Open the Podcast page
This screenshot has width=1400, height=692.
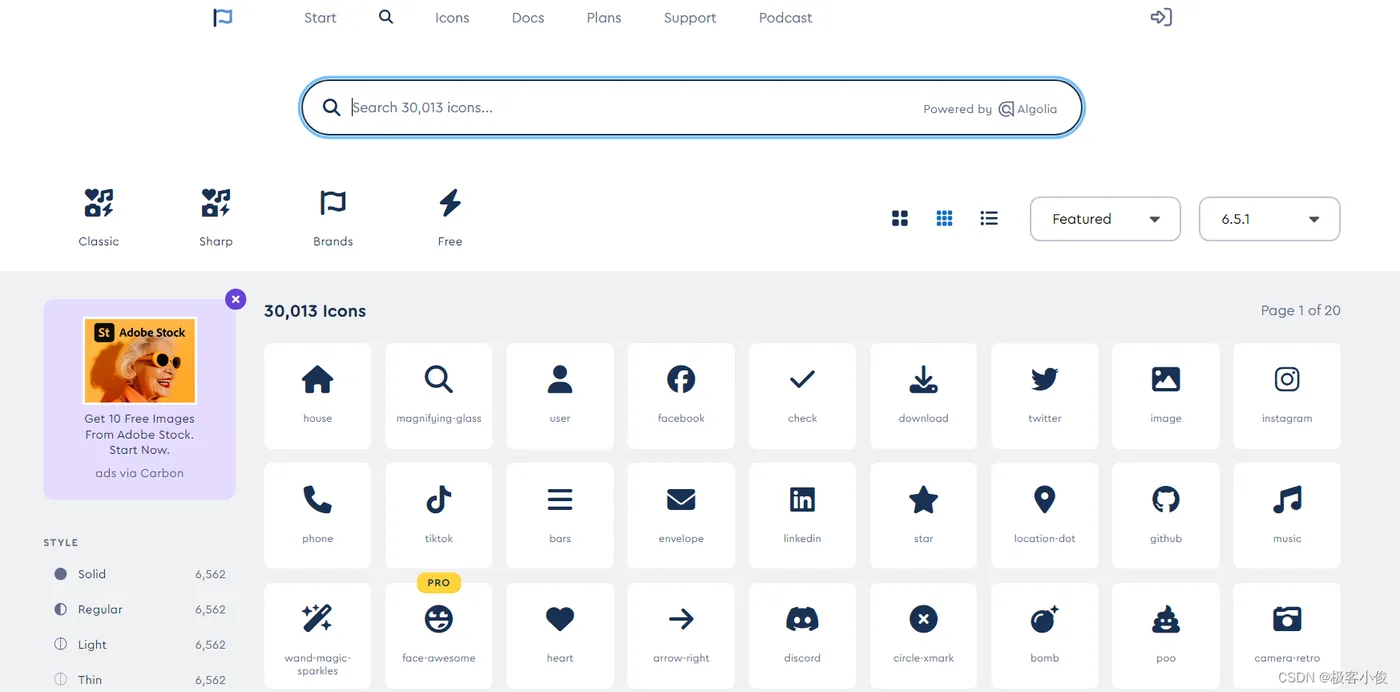point(785,18)
